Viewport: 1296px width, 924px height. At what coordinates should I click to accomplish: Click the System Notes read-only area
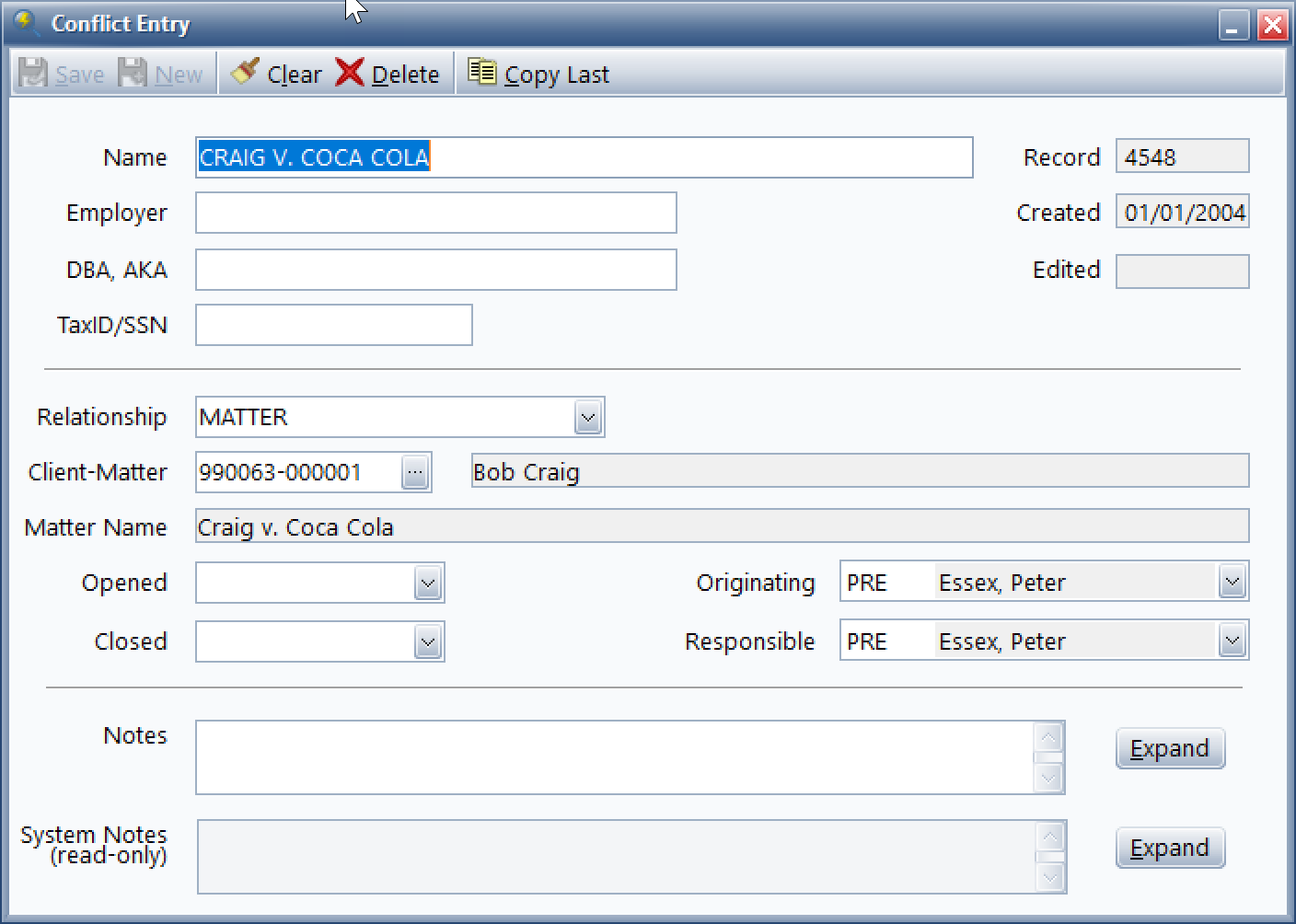(x=616, y=857)
